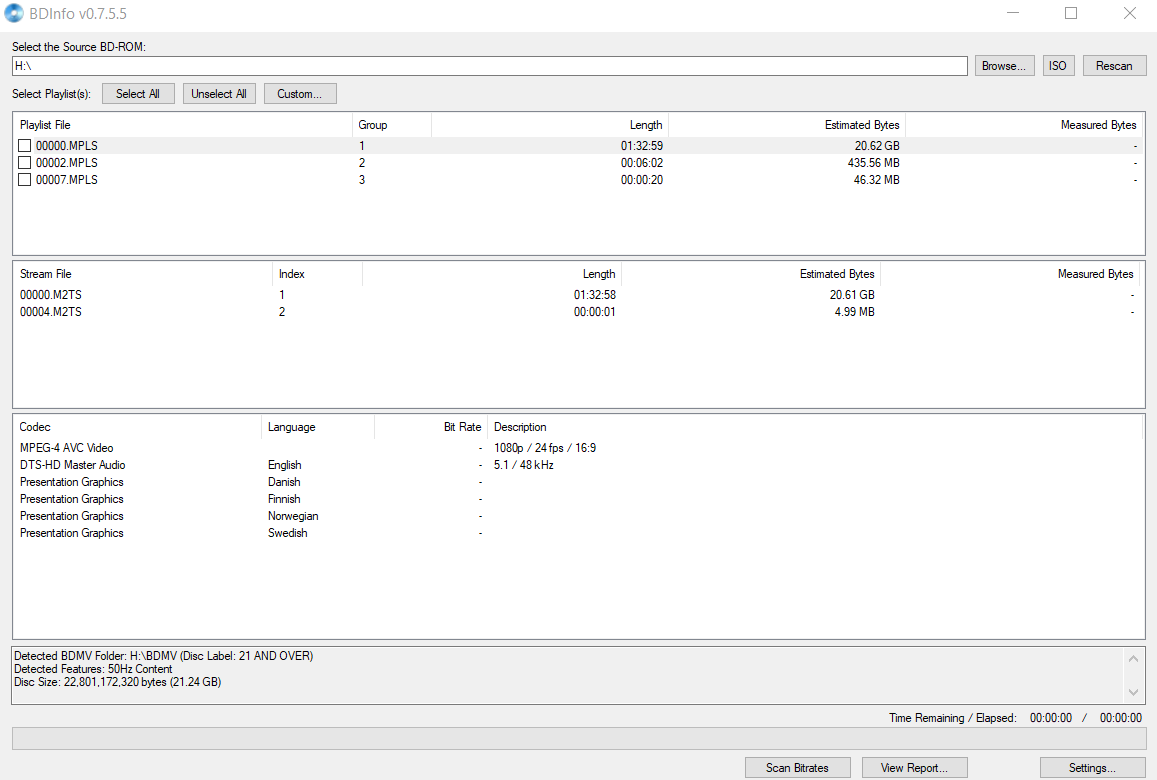Click the 1080p / 24 fps / 16:9 description
1157x780 pixels.
coord(545,448)
